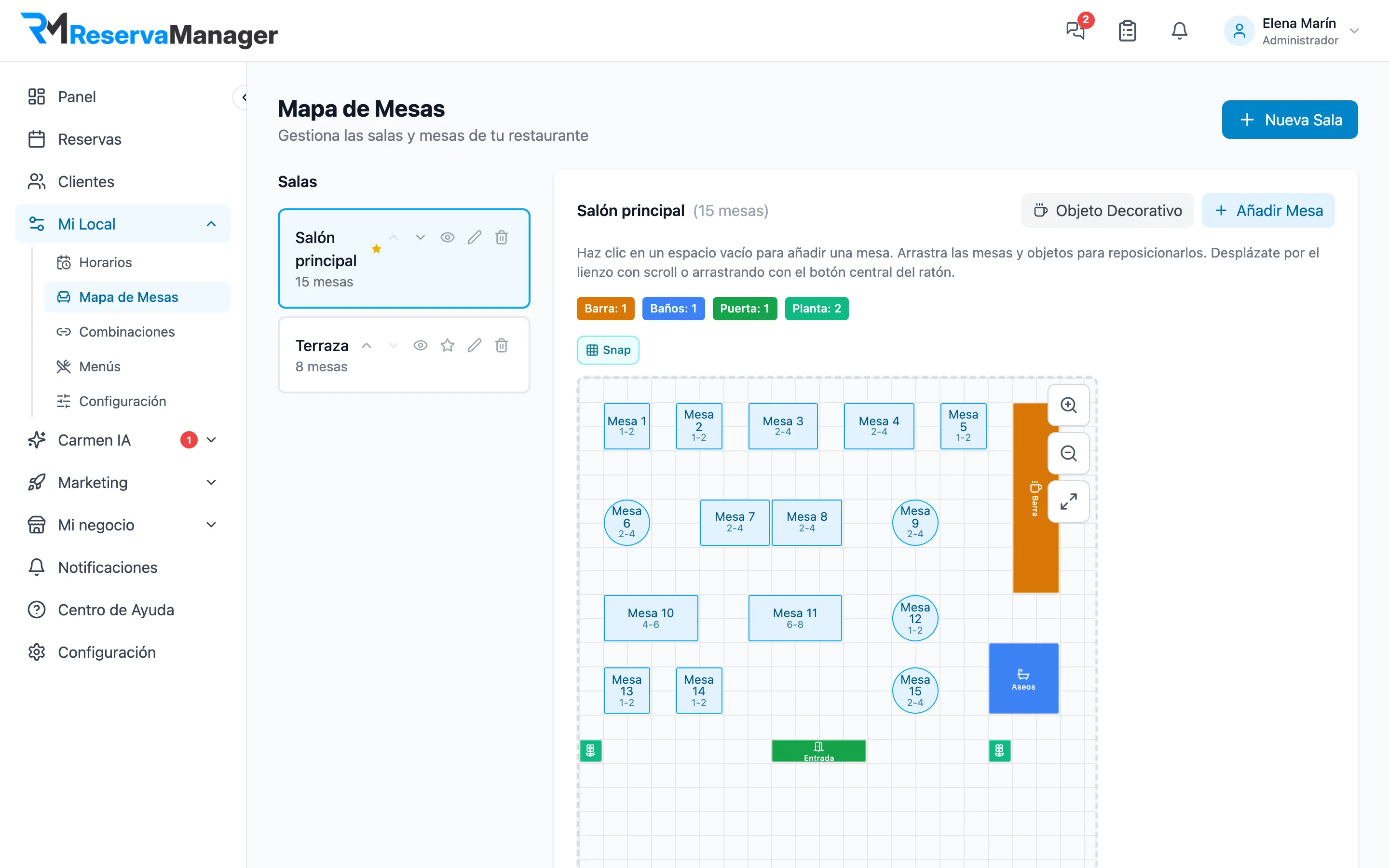
Task: Select the right plant object on canvas
Action: (999, 750)
